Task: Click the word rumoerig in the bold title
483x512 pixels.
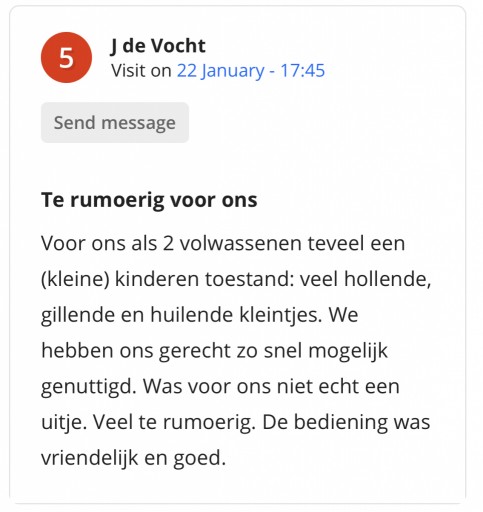Action: pos(117,201)
